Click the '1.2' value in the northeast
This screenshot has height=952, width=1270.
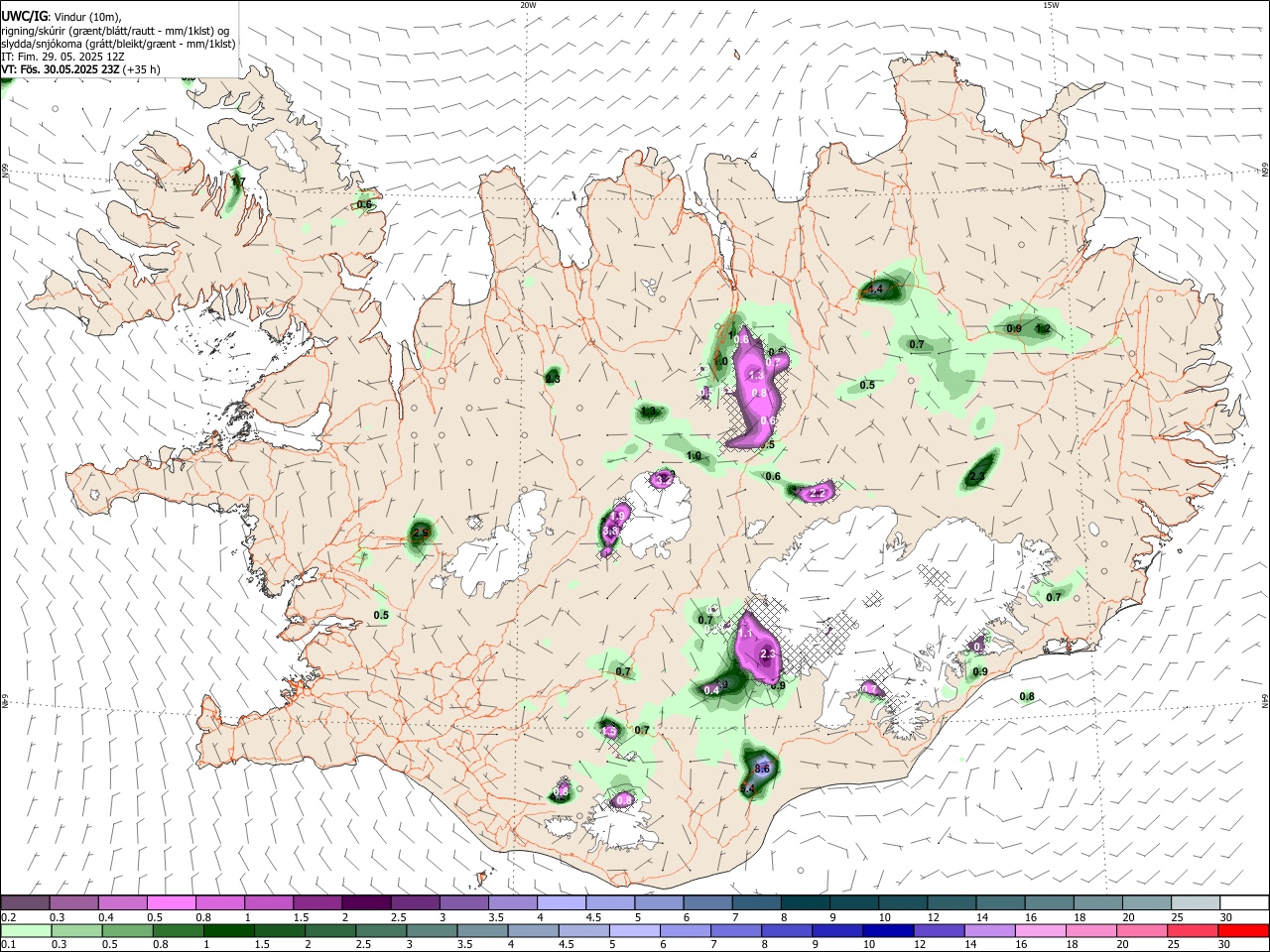pos(1043,328)
